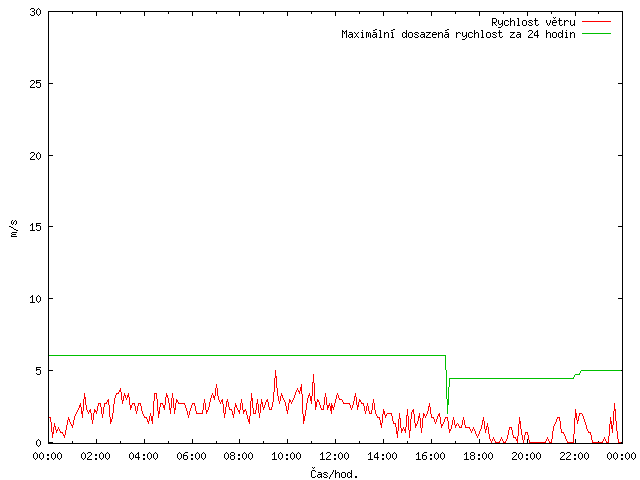Click the 04:00 time label
This screenshot has width=640, height=480.
pyautogui.click(x=143, y=456)
